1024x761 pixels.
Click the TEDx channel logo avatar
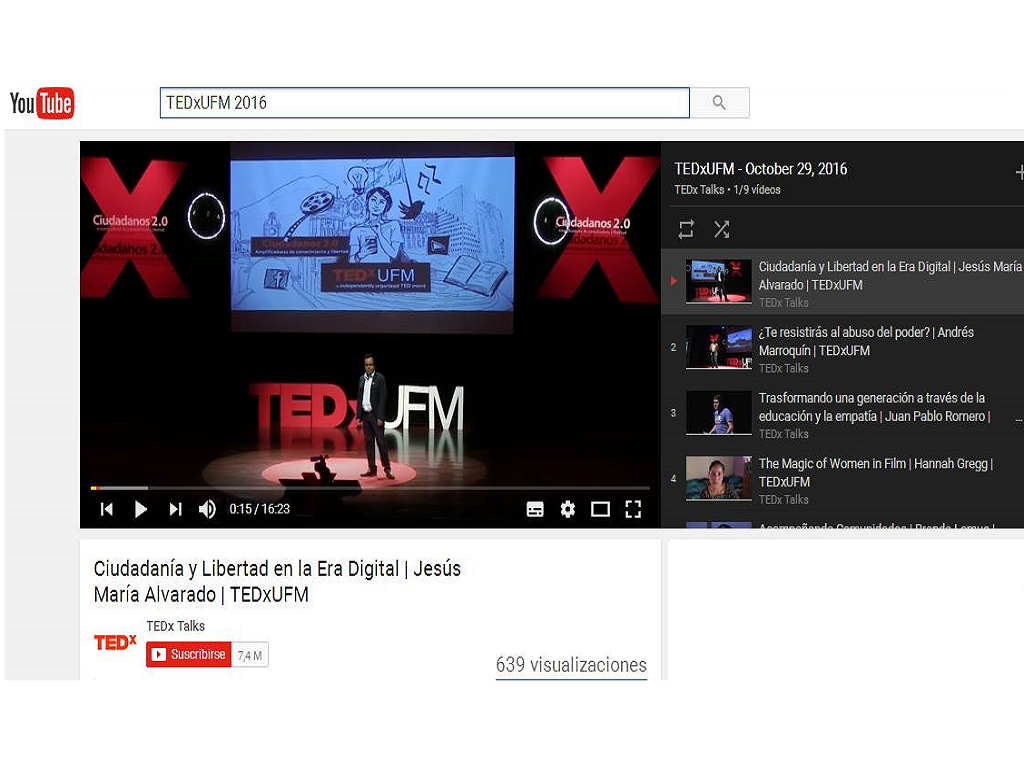tap(115, 643)
